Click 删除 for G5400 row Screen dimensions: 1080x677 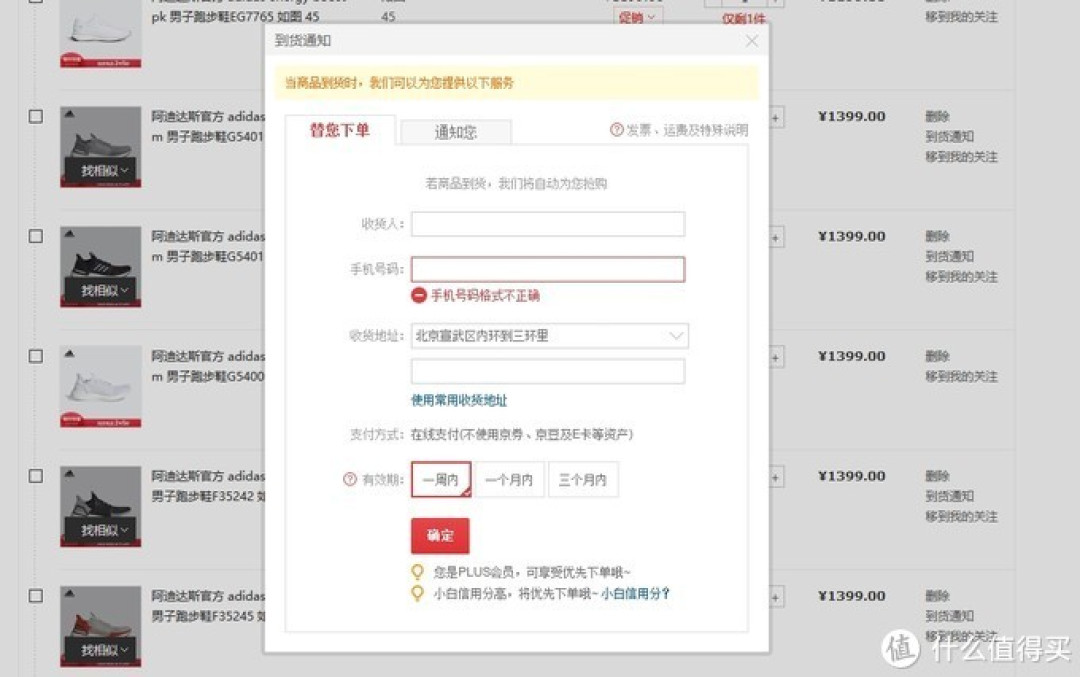[x=937, y=356]
